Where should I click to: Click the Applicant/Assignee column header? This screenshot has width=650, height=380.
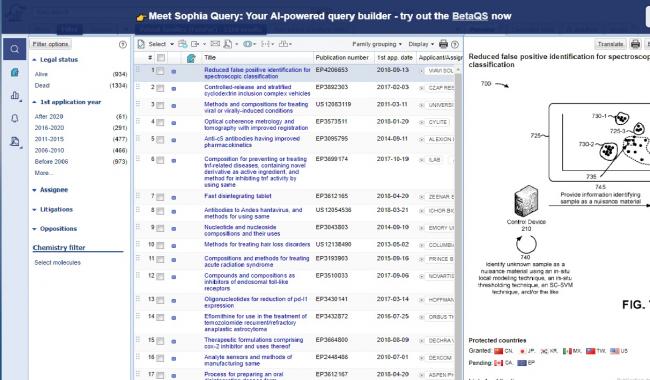(440, 58)
